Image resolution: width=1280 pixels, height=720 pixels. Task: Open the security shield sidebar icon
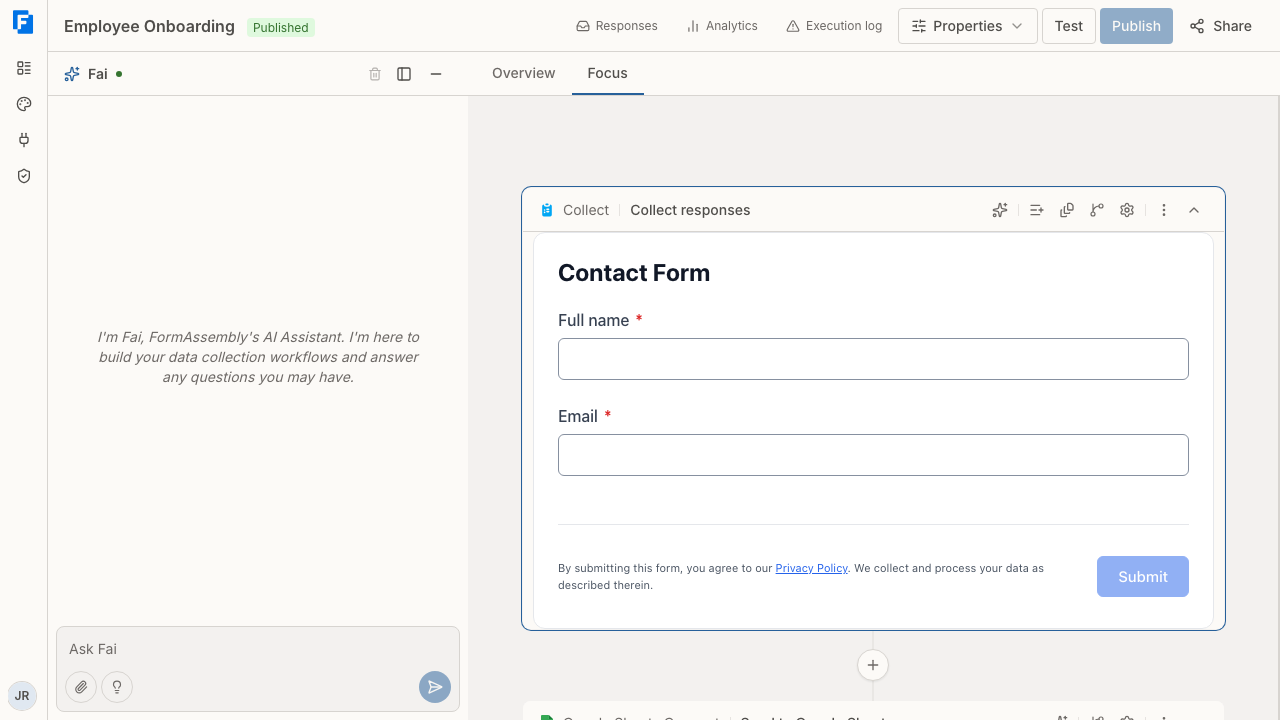pyautogui.click(x=24, y=176)
